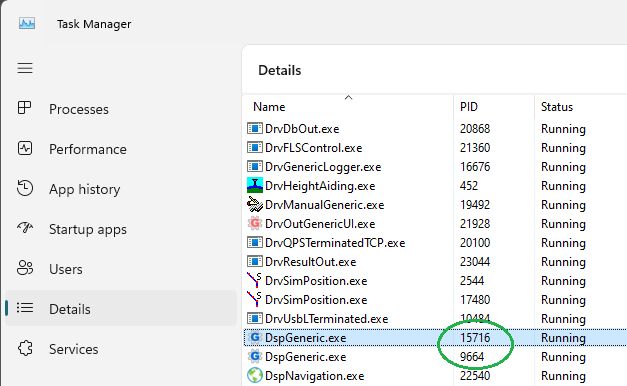Image resolution: width=627 pixels, height=386 pixels.
Task: Select the DrvHeightAiding.exe process name
Action: click(320, 186)
